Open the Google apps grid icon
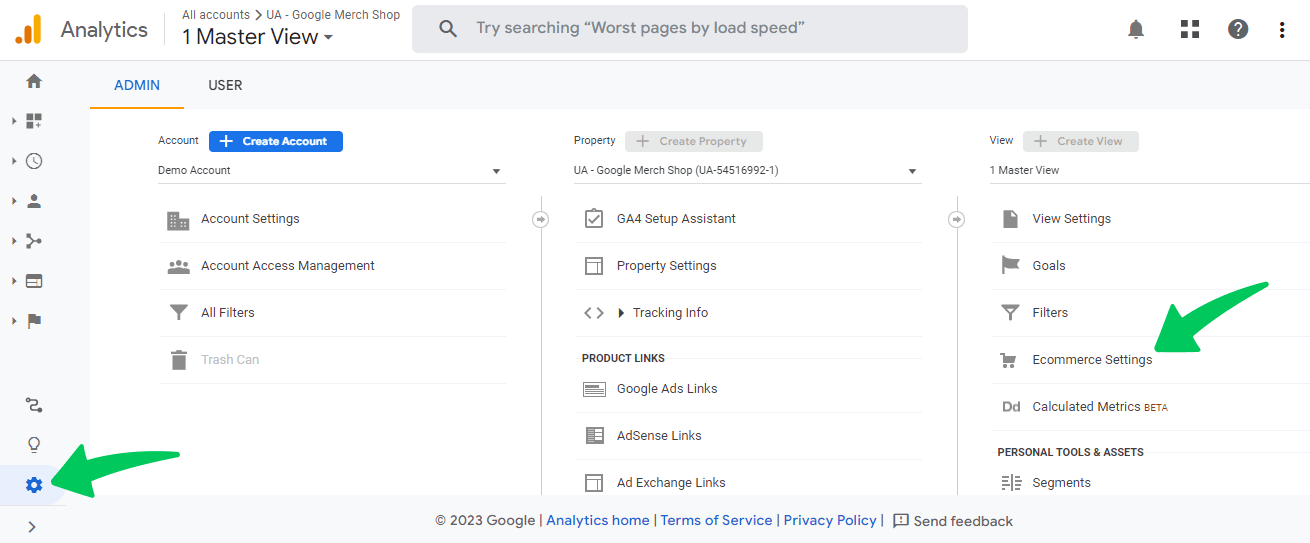The image size is (1310, 543). coord(1189,29)
